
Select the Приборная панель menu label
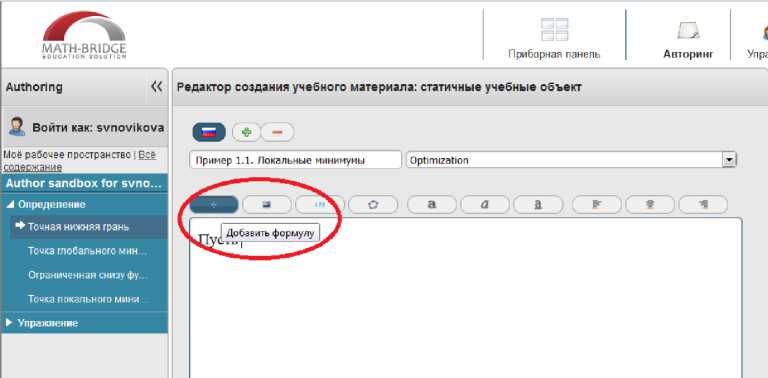pos(554,54)
